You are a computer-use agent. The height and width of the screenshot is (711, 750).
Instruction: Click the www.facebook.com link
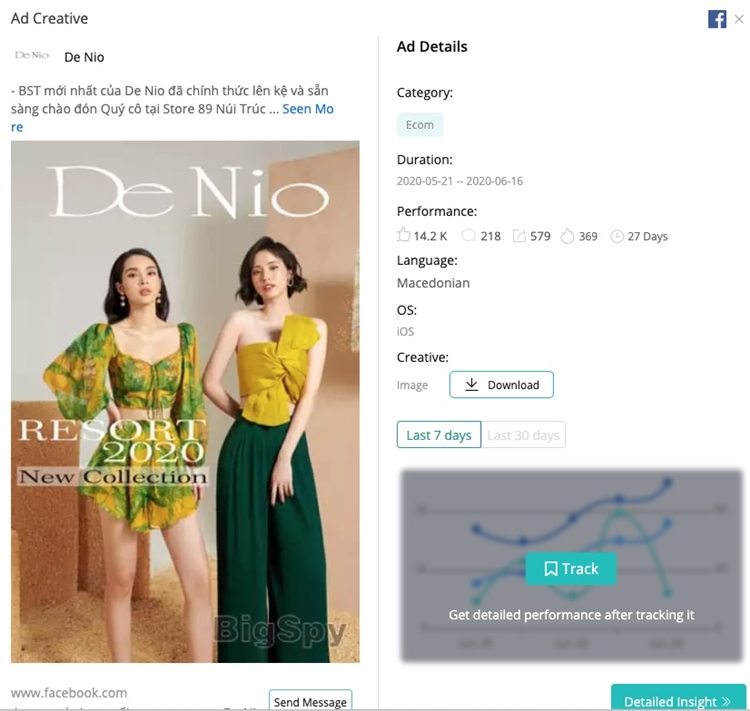[69, 692]
